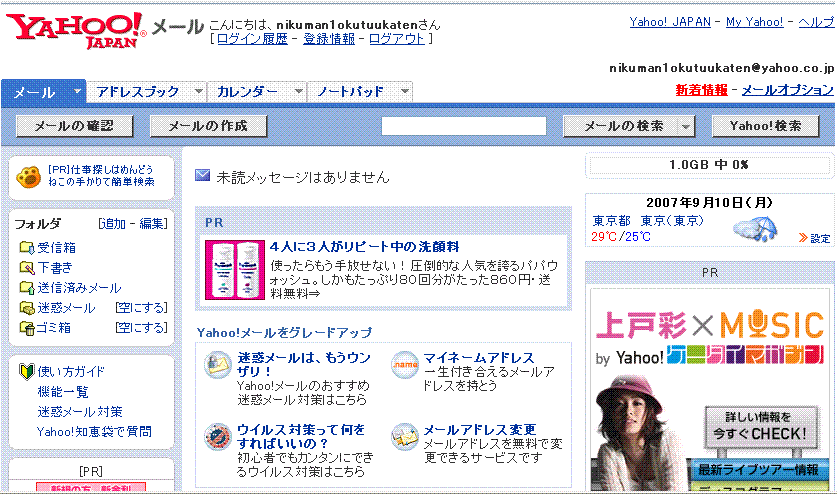Expand the ノートパッド tab dropdown arrow
This screenshot has height=494, width=837.
tap(405, 91)
